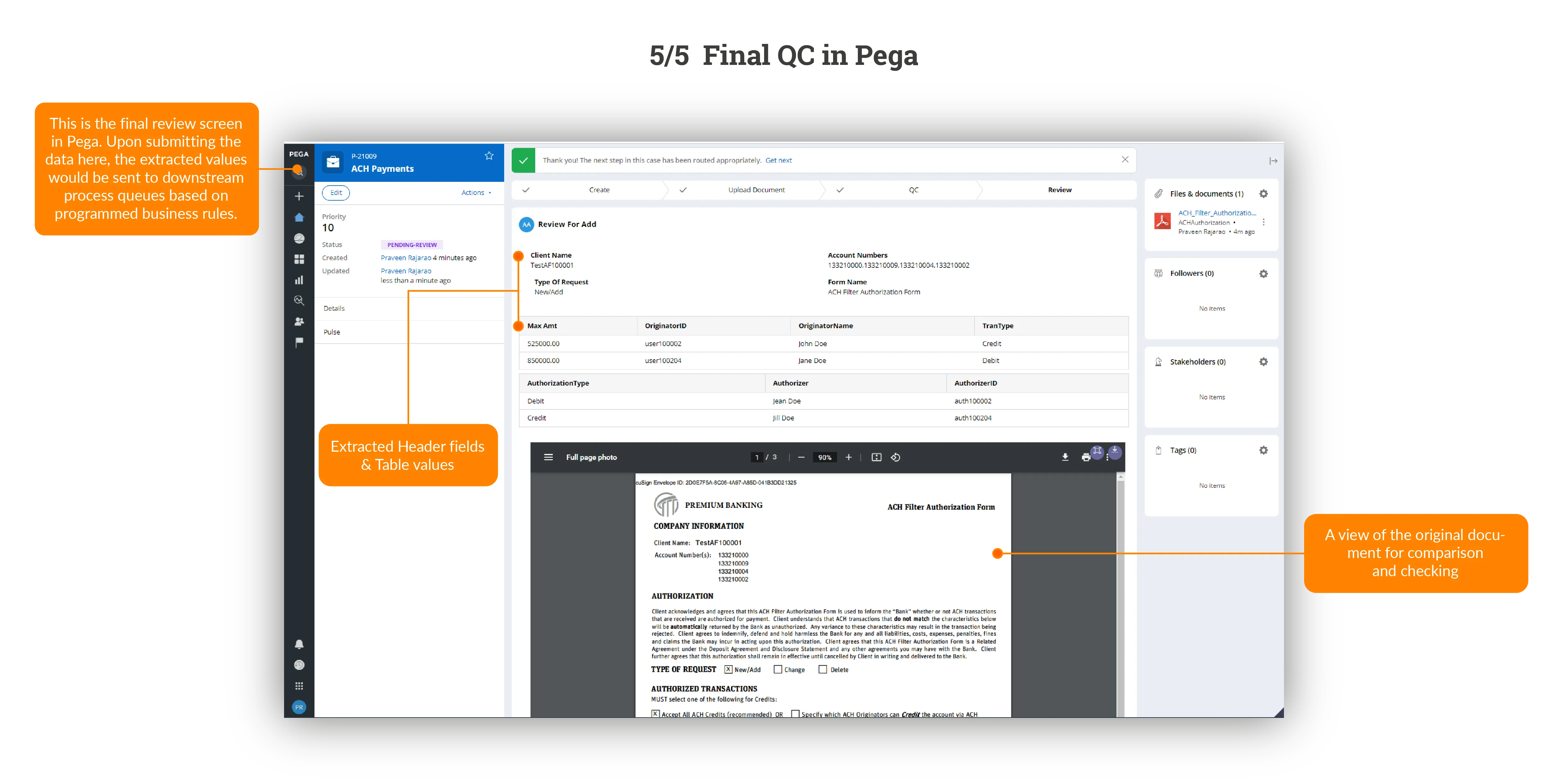Favorite the case with star icon
Image resolution: width=1568 pixels, height=784 pixels.
[489, 156]
